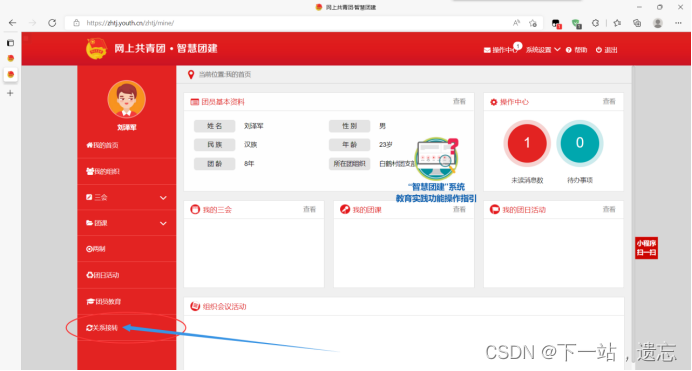The height and width of the screenshot is (371, 692).
Task: Click the 所在团组织 field label
Action: pyautogui.click(x=349, y=164)
